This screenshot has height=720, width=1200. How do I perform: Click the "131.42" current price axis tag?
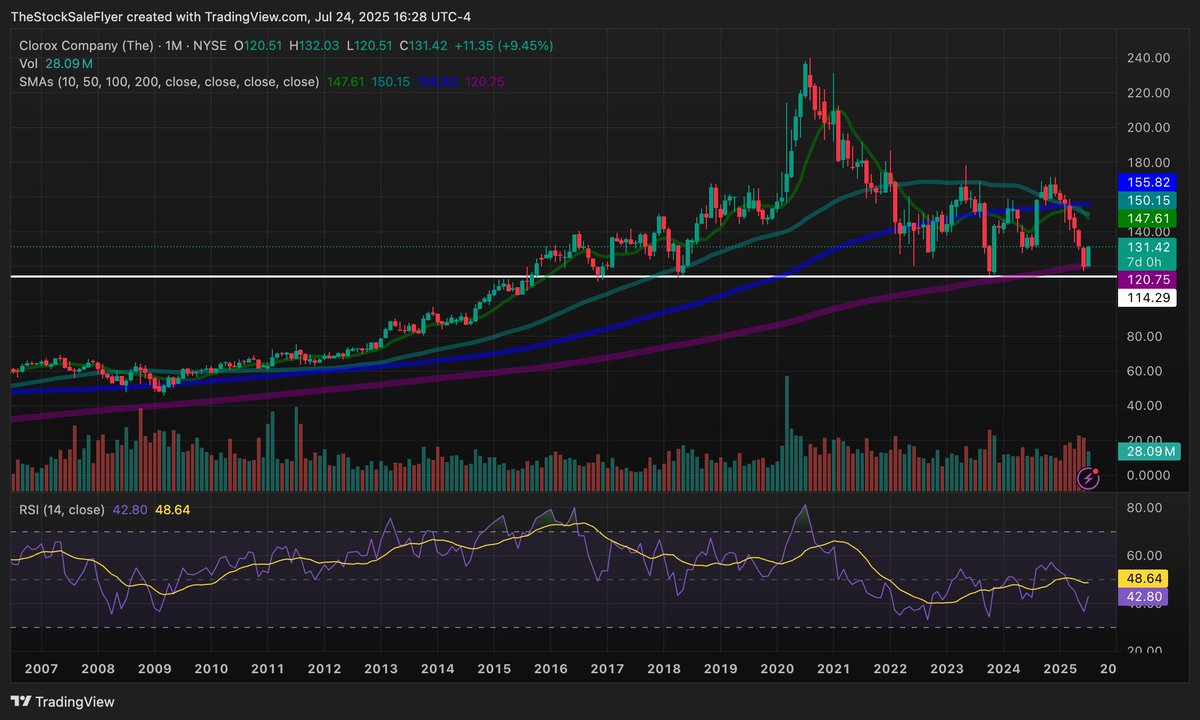point(1148,247)
